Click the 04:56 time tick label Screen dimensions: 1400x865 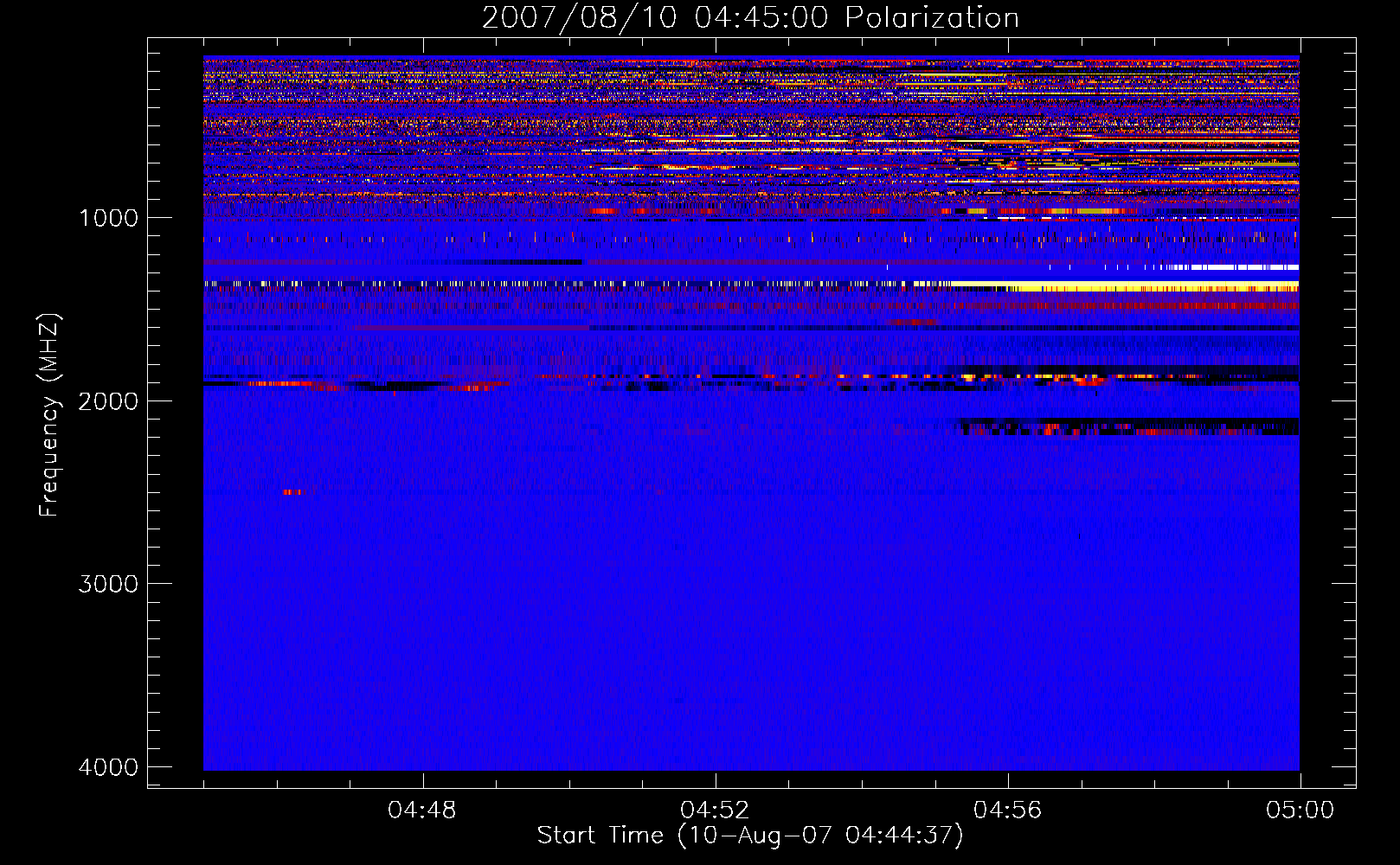(1007, 811)
